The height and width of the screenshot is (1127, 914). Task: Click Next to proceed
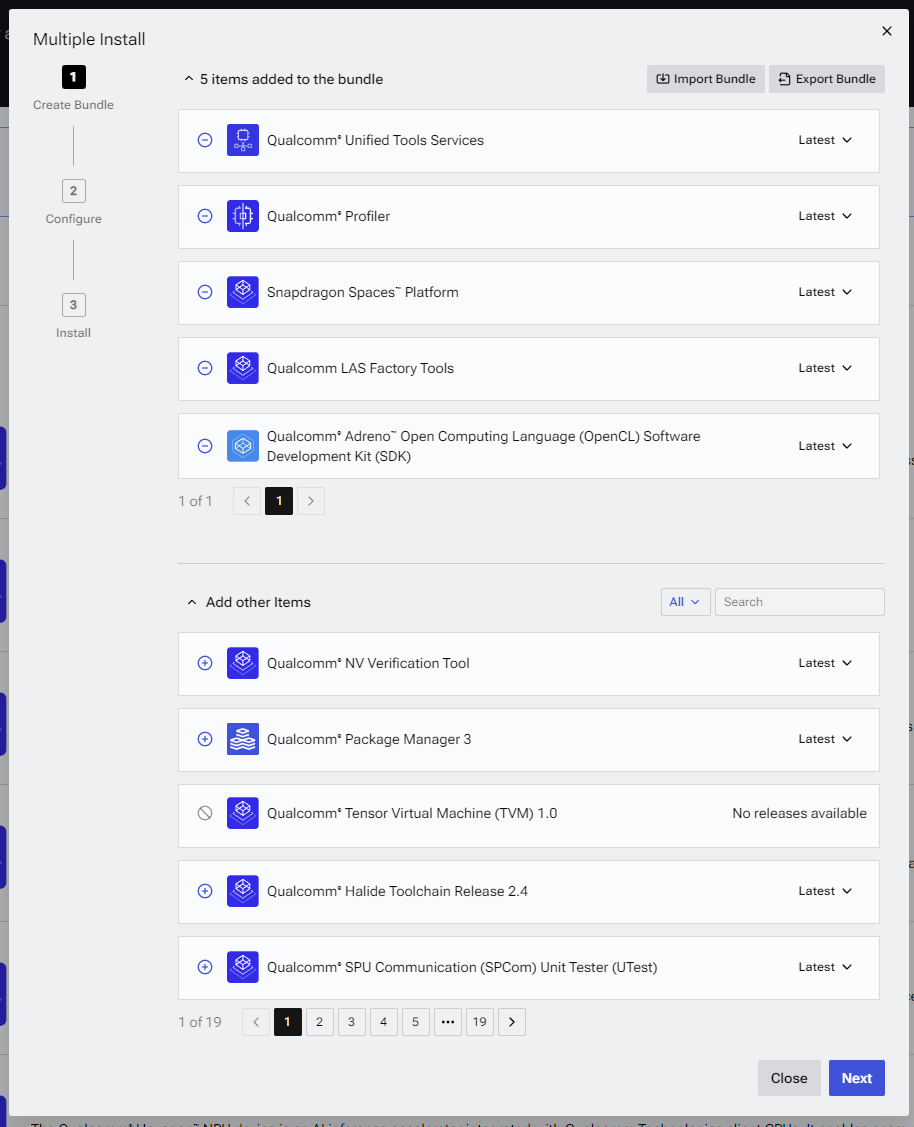(857, 1078)
